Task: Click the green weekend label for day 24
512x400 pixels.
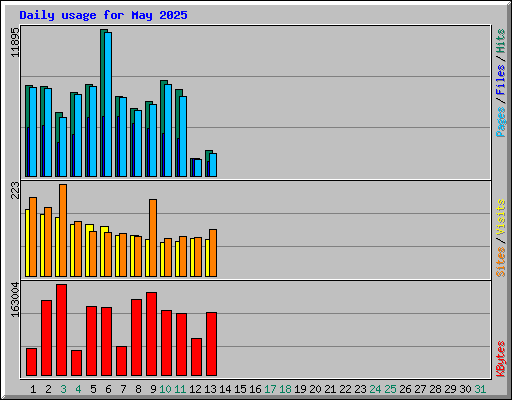Action: click(375, 389)
